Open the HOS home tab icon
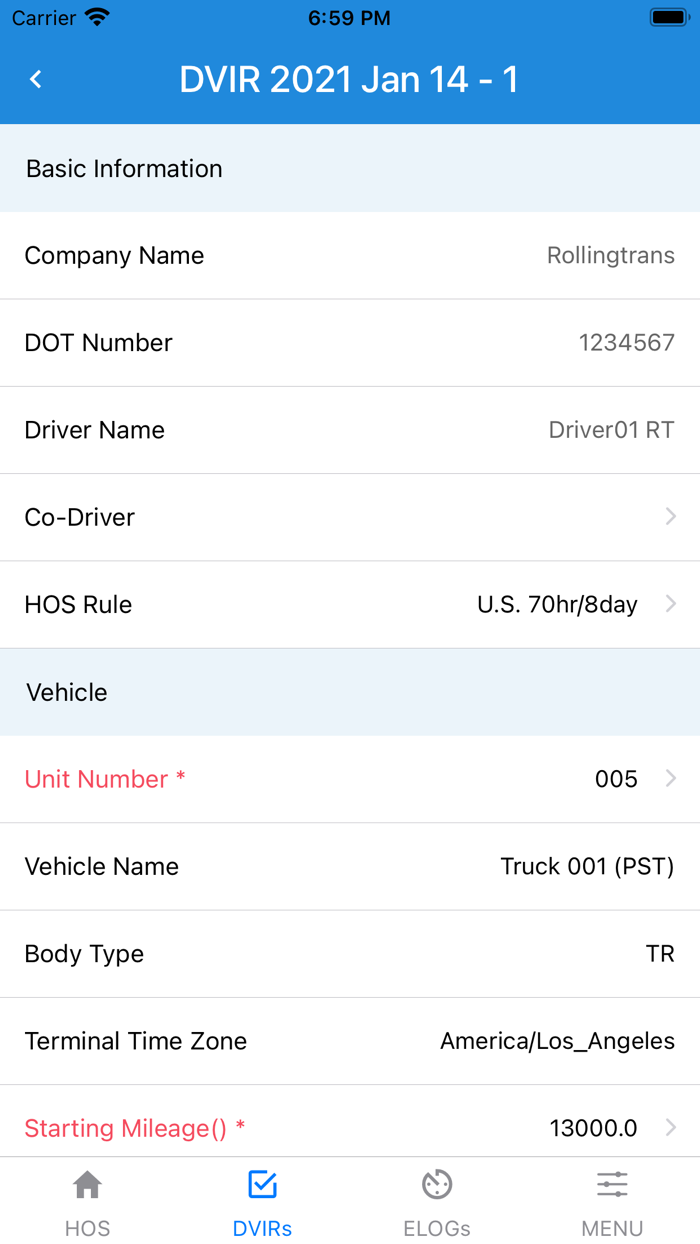The image size is (700, 1244). click(87, 1184)
